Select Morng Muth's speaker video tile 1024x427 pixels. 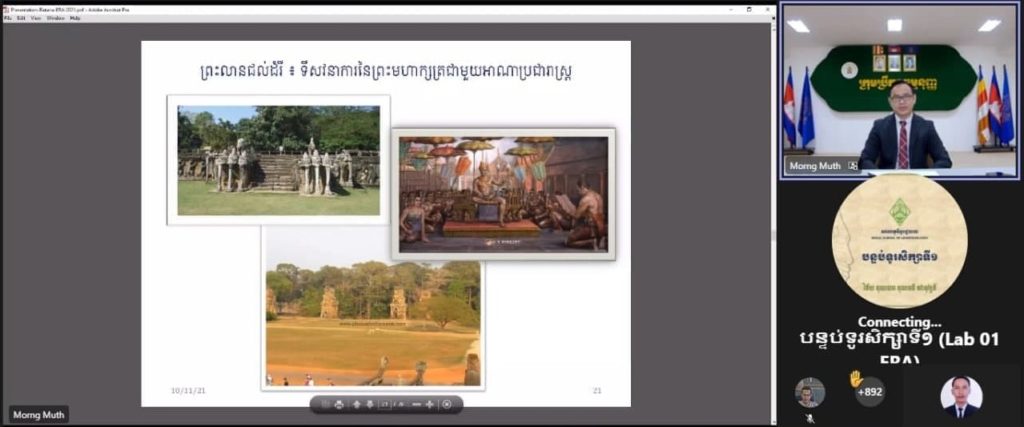pos(899,90)
